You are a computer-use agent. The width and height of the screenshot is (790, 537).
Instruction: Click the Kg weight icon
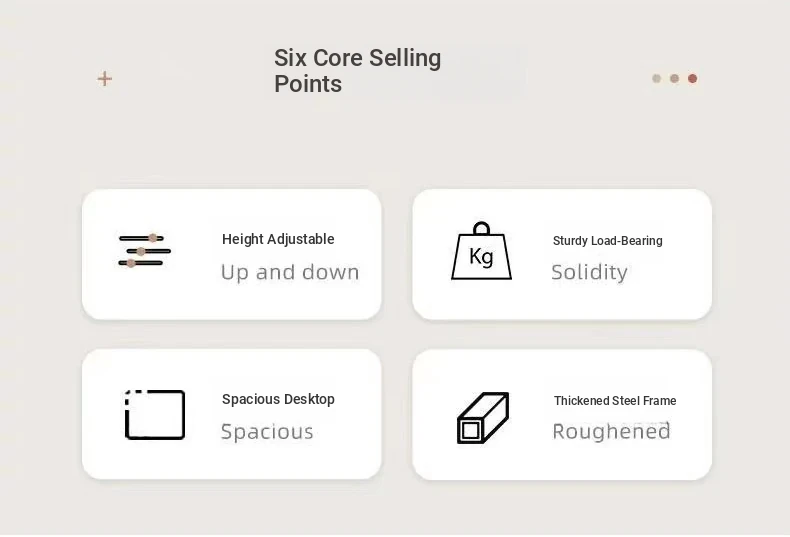[x=482, y=251]
